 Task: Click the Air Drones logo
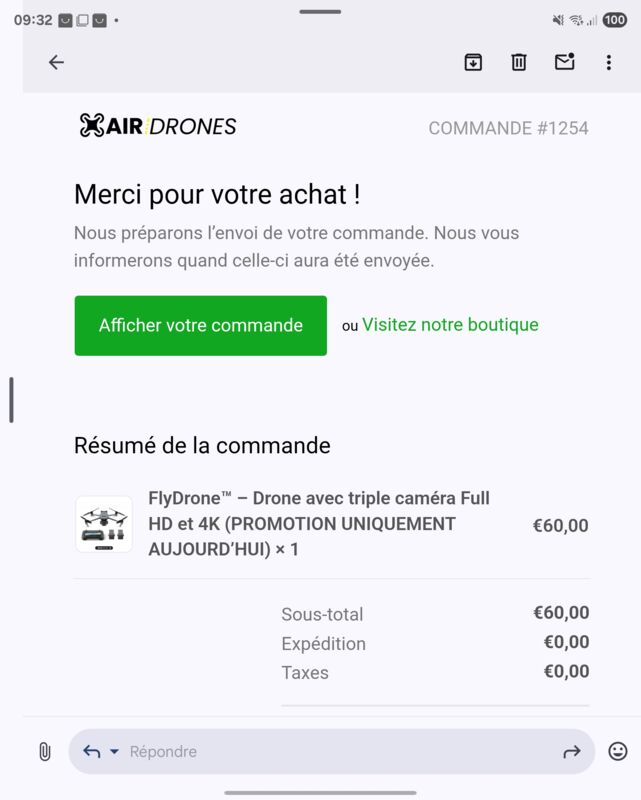[x=158, y=126]
